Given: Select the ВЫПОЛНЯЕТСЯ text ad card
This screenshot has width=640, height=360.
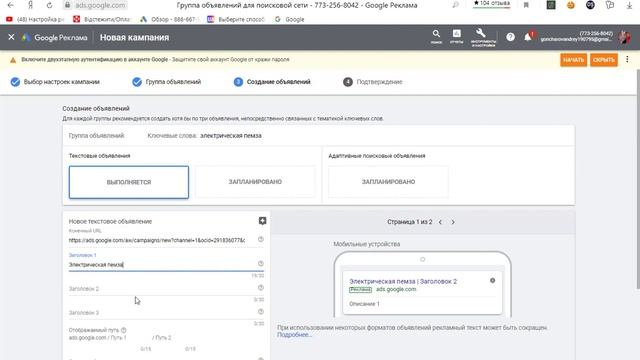Looking at the screenshot, I should tap(129, 182).
